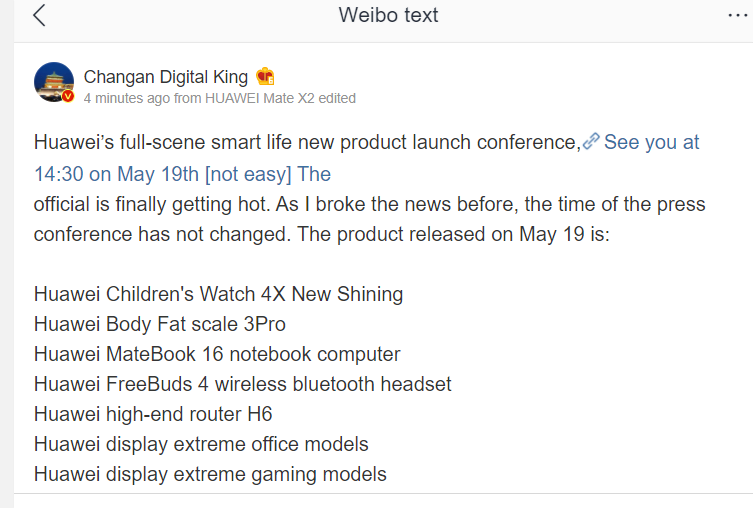Click the Huawei Body Fat scale 3Pro line
Screen dimensions: 753x508
pyautogui.click(x=159, y=324)
